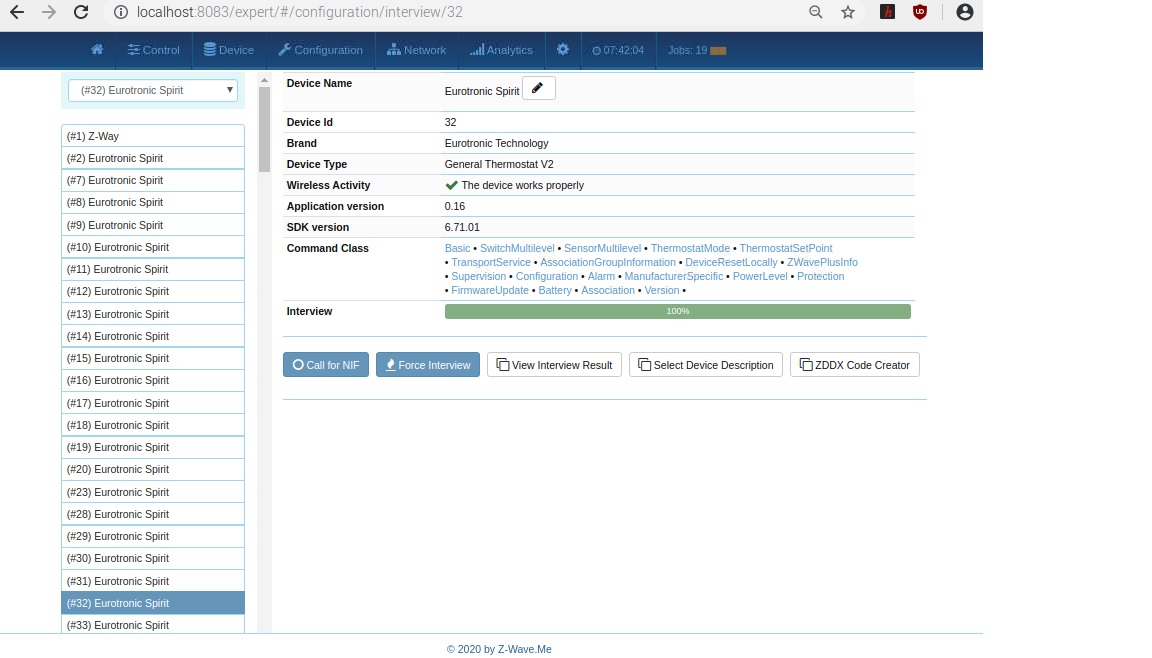
Task: Open the device selector dropdown (#32)
Action: (x=153, y=90)
